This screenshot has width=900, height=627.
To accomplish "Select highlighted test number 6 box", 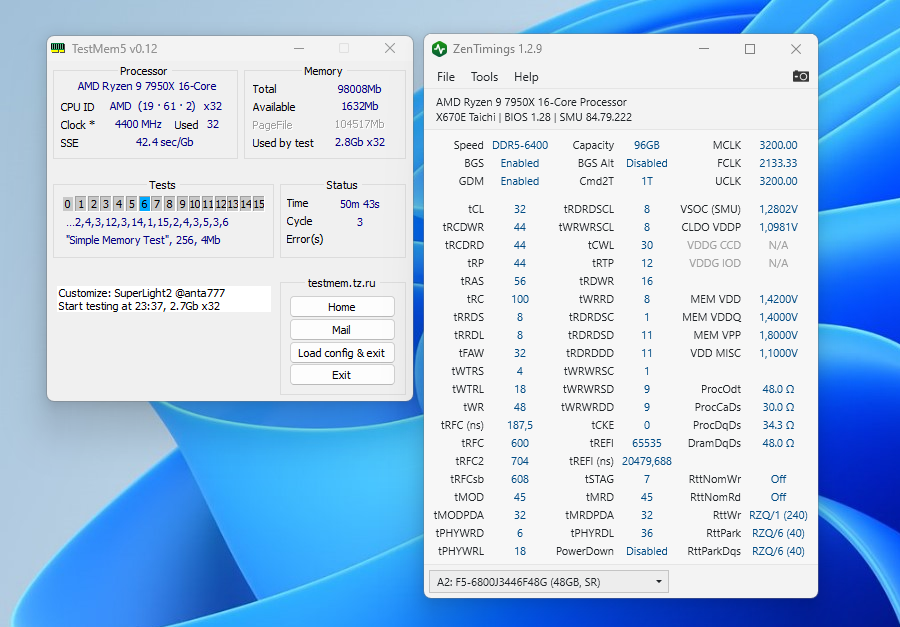I will point(144,204).
